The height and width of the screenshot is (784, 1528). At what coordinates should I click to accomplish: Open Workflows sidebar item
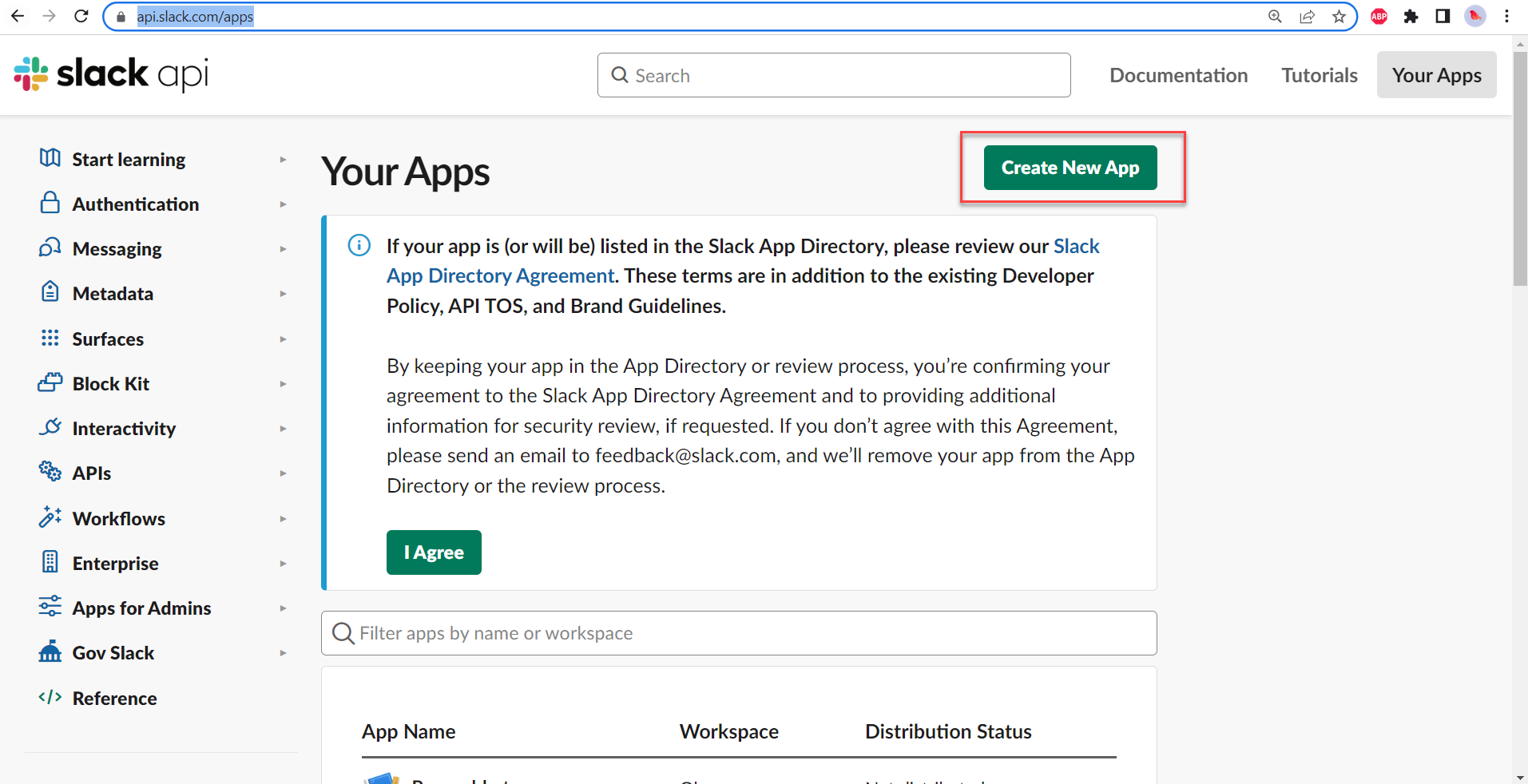click(x=118, y=519)
